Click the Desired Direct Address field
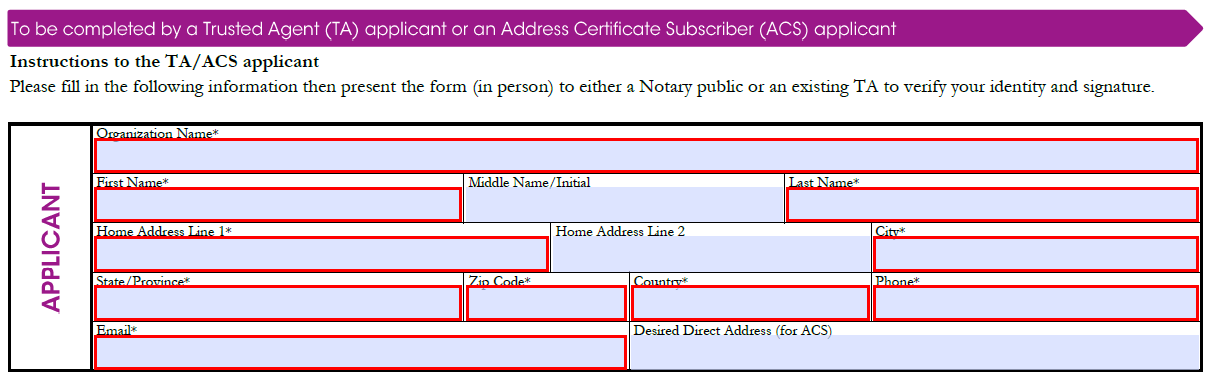 [x=914, y=352]
